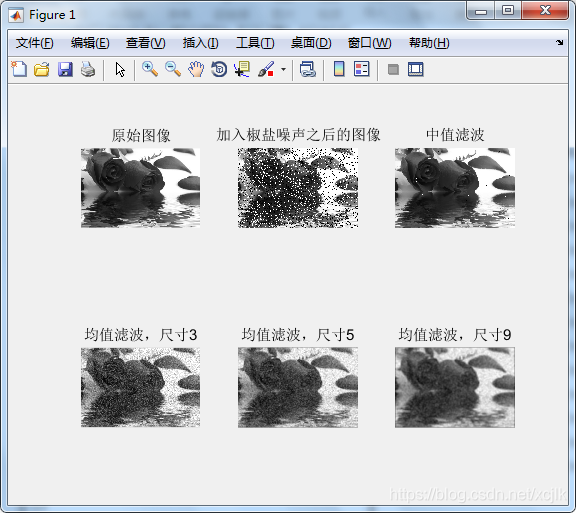576x513 pixels.
Task: Click the 均值滤波 尺寸9 image
Action: coord(455,387)
